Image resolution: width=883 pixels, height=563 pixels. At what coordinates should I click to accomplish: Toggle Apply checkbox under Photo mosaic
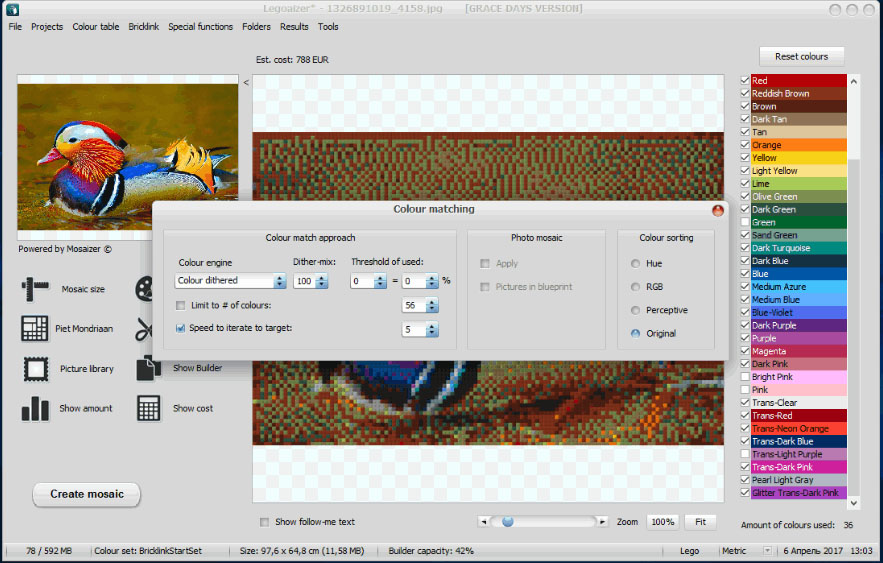[484, 263]
